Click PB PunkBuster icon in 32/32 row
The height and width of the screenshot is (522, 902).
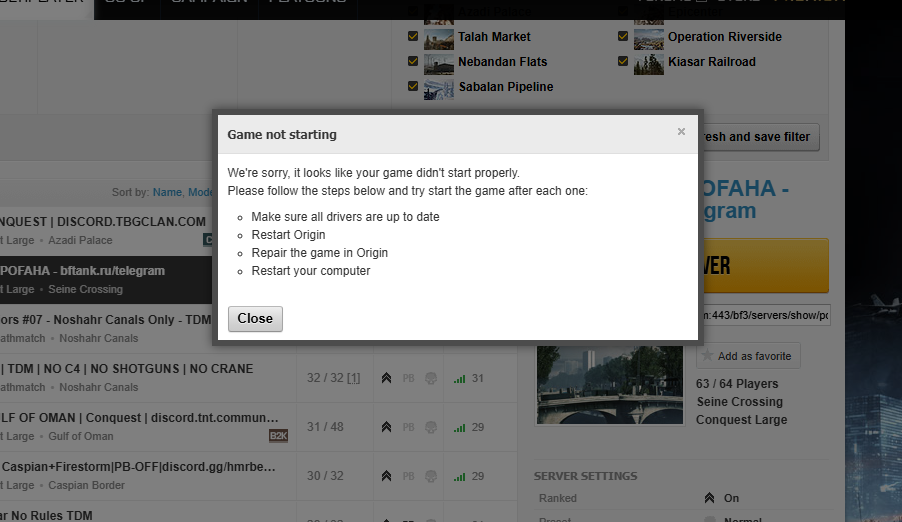(x=408, y=378)
